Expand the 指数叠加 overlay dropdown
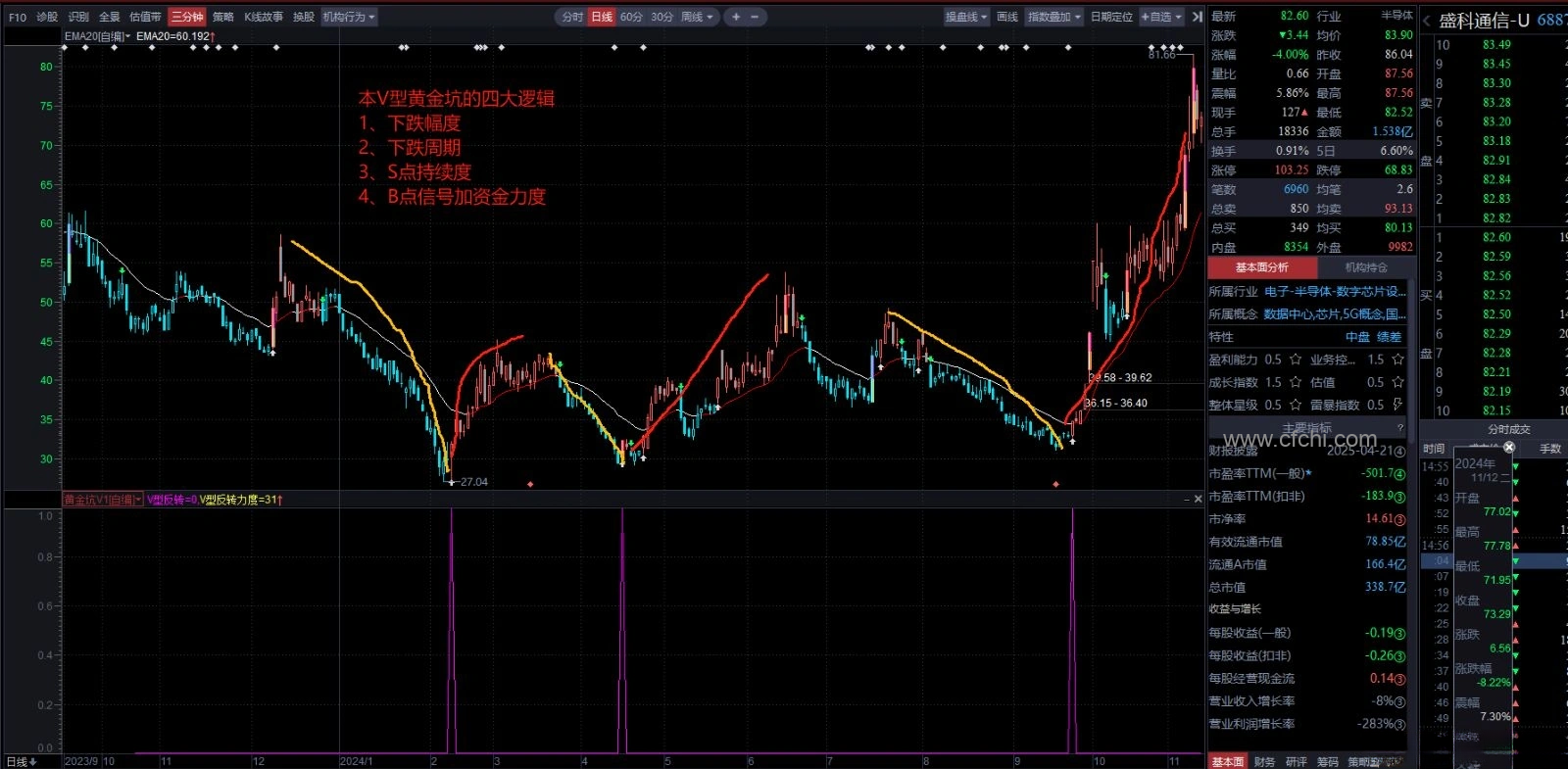Image resolution: width=1568 pixels, height=769 pixels. [1054, 17]
